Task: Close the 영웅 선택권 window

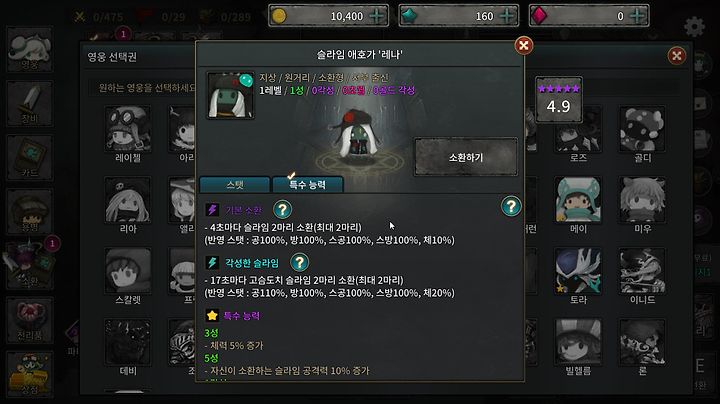Action: [x=676, y=56]
